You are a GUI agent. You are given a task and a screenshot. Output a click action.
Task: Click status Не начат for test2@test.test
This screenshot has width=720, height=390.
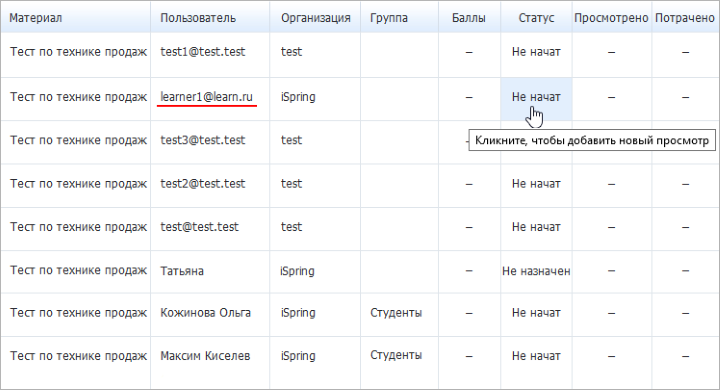click(536, 184)
